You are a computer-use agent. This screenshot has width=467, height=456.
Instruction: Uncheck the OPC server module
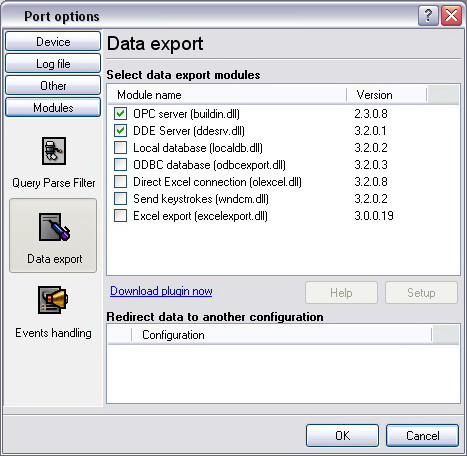(120, 114)
